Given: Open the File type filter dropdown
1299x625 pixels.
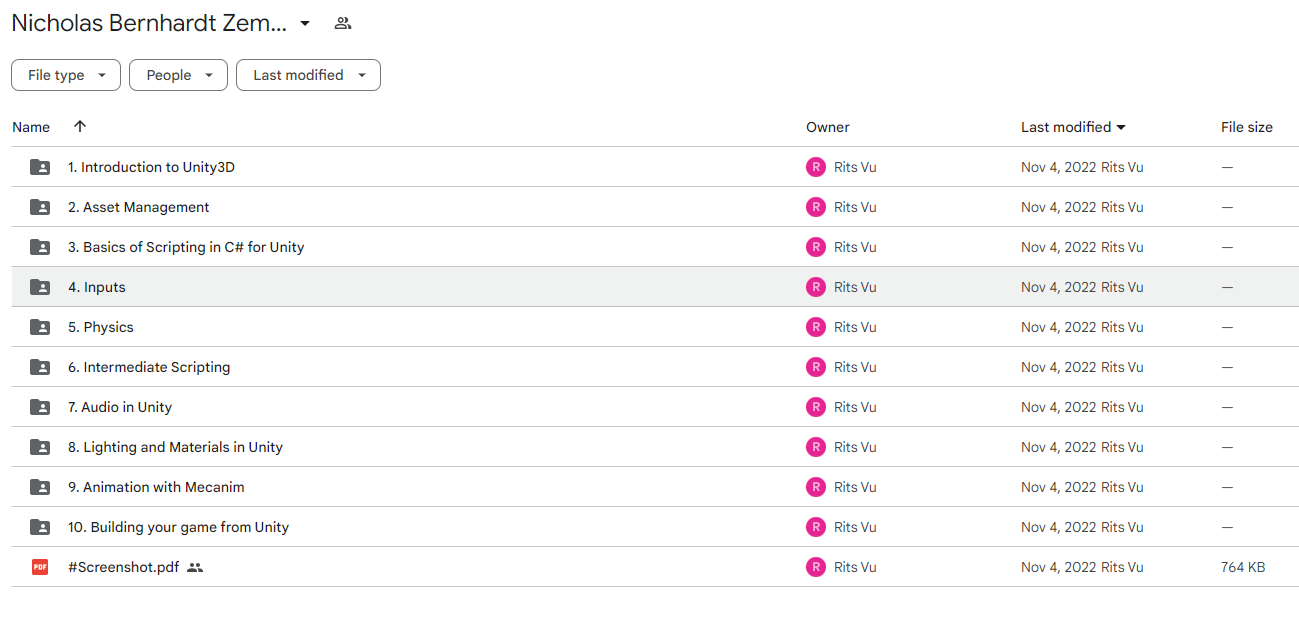Looking at the screenshot, I should click(x=66, y=75).
